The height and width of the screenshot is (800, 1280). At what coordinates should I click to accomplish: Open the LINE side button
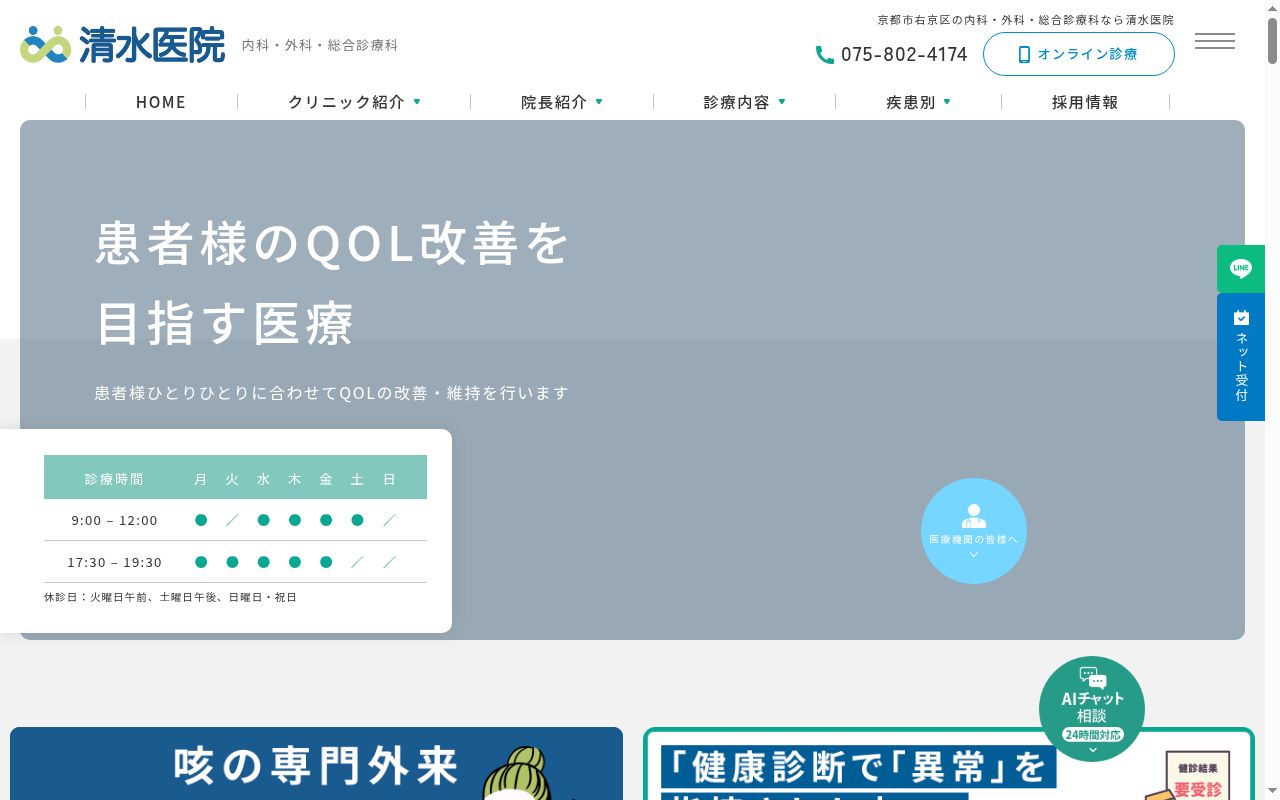(x=1241, y=268)
